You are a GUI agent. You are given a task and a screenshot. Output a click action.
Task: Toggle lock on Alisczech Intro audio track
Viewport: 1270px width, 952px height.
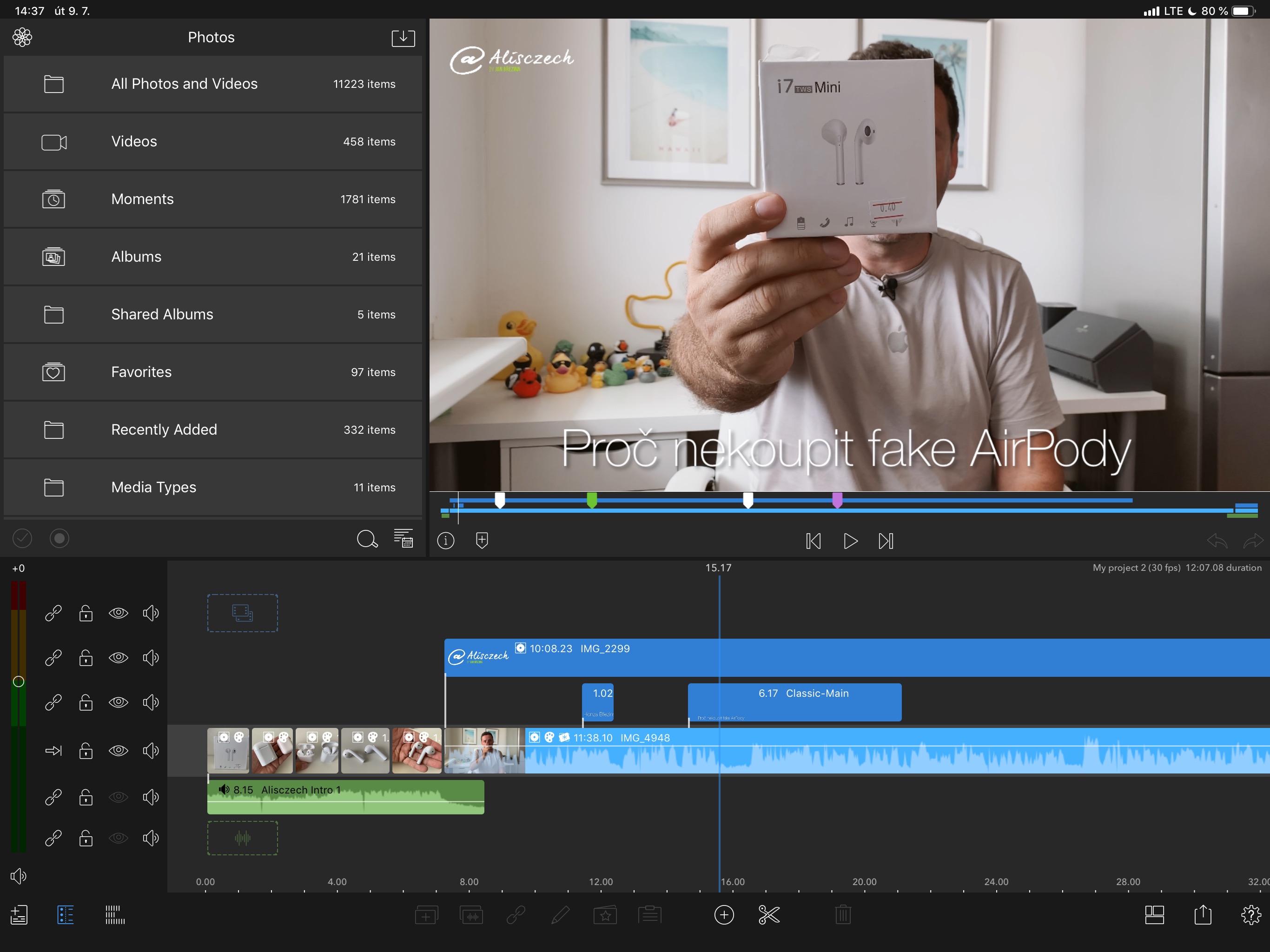(86, 797)
